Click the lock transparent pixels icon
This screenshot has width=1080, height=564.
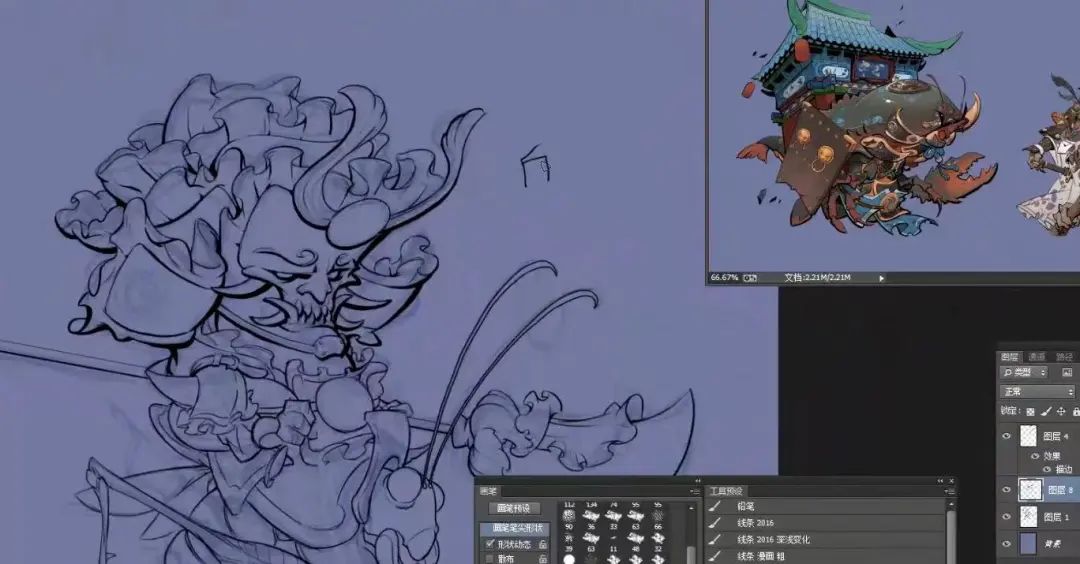(x=1031, y=411)
